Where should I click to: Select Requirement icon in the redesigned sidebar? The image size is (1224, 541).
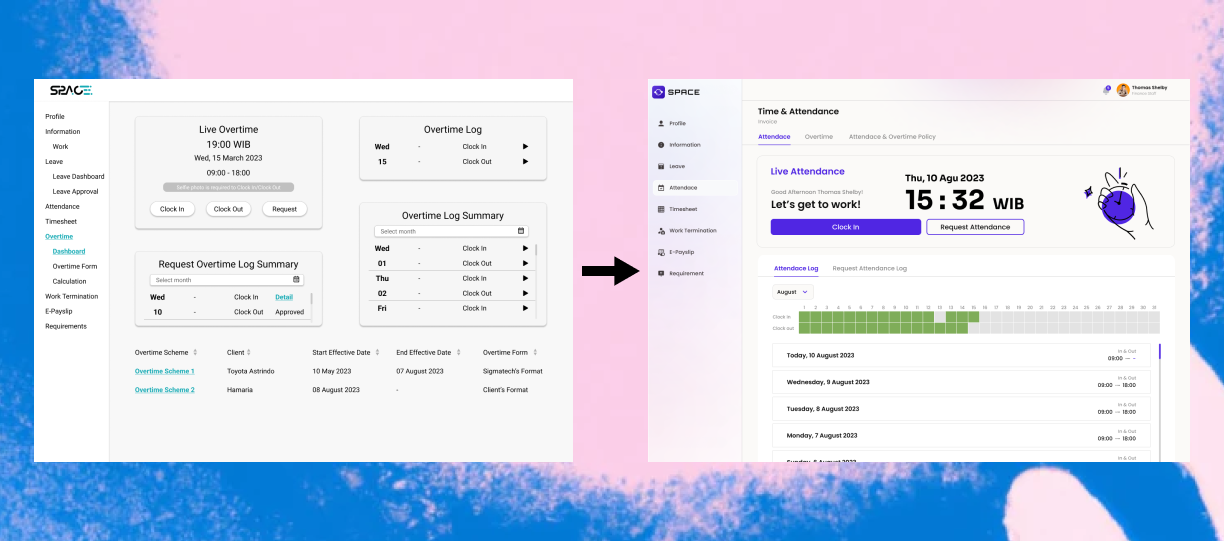661,273
